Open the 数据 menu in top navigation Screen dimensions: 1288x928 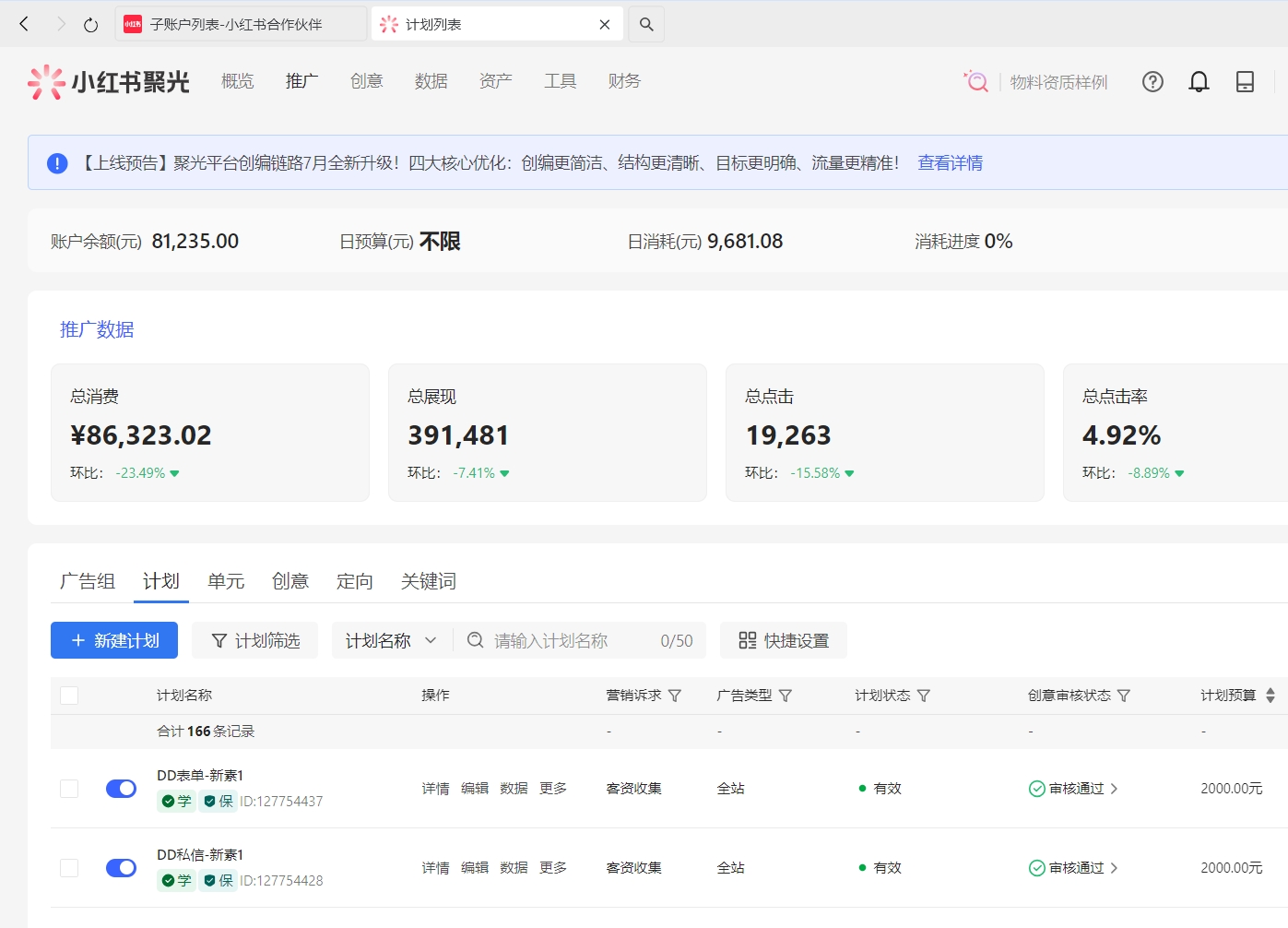pos(431,81)
